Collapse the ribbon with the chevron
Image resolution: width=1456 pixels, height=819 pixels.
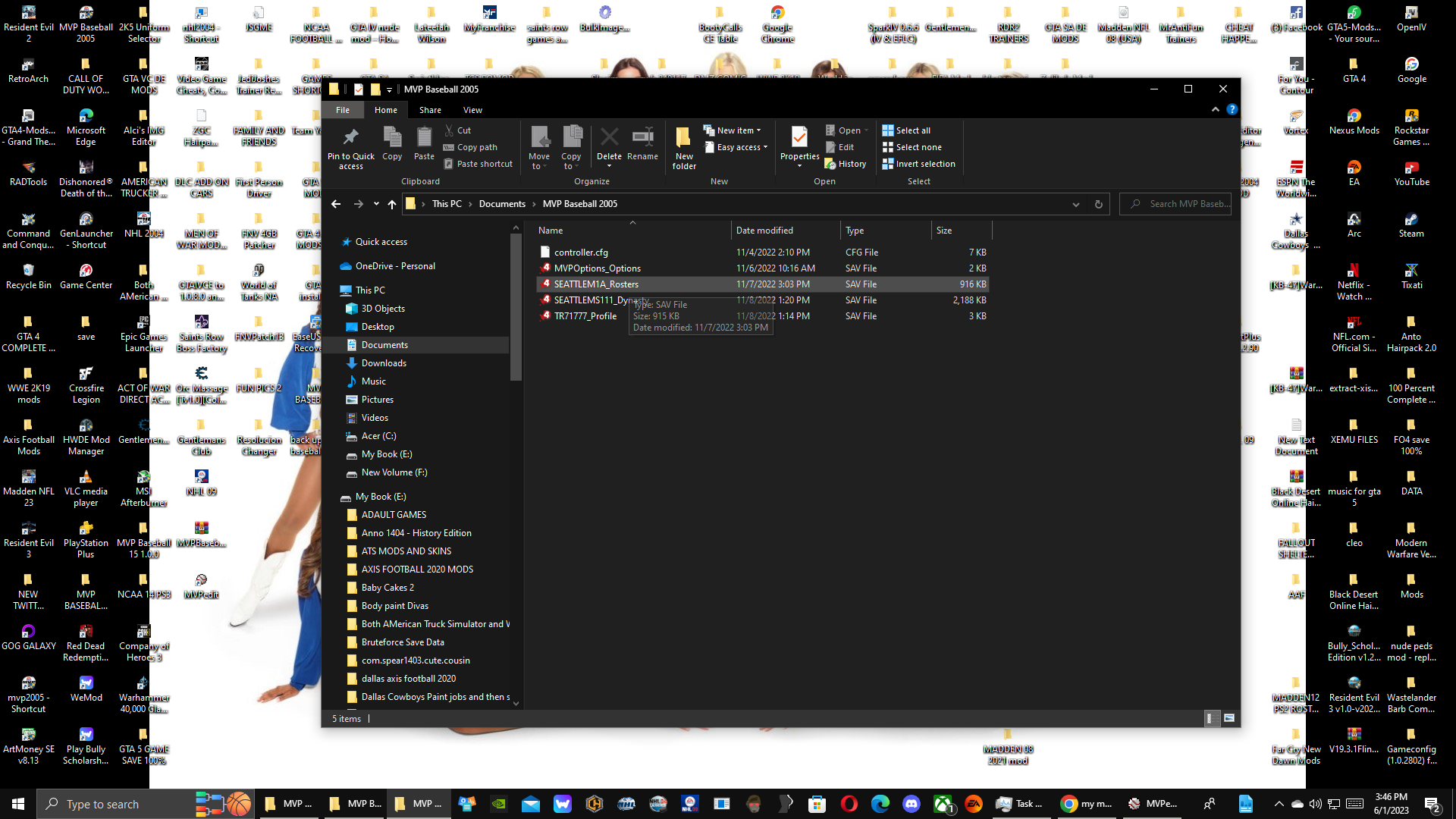1216,110
